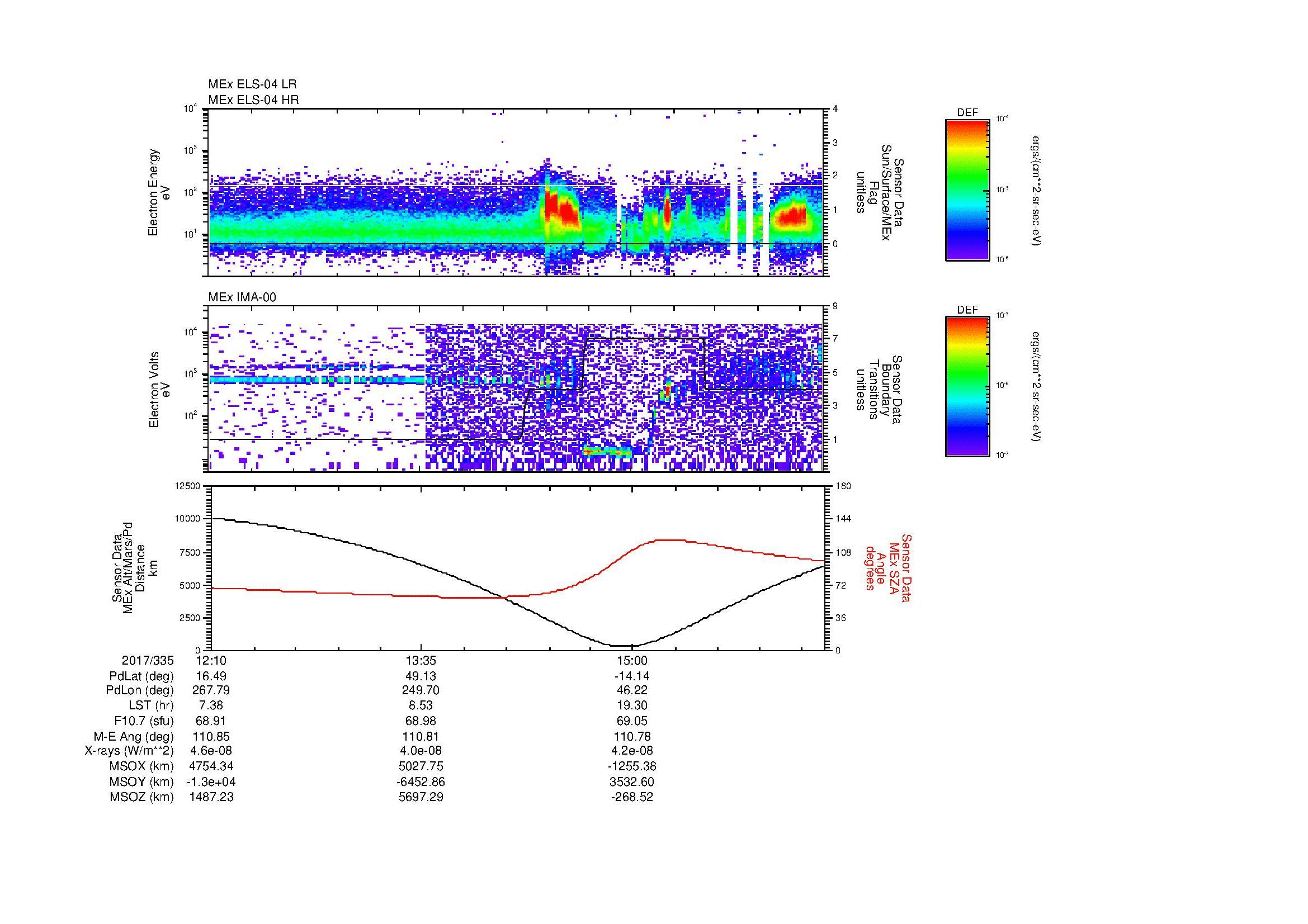Click the X-rays value 4.0e-08

point(421,751)
